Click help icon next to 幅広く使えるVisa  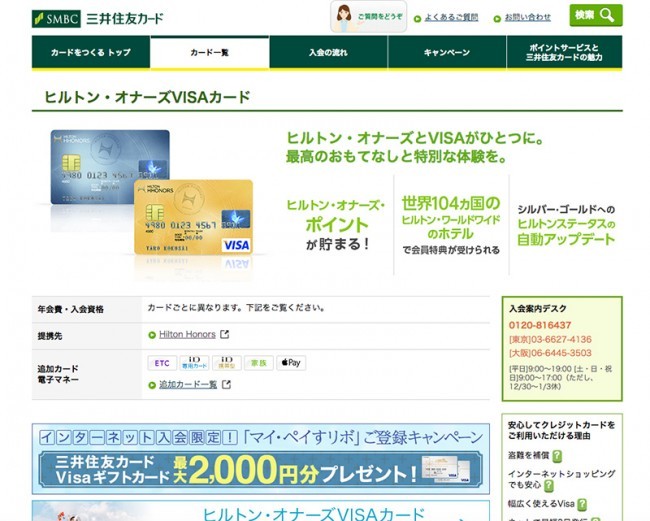pos(582,504)
